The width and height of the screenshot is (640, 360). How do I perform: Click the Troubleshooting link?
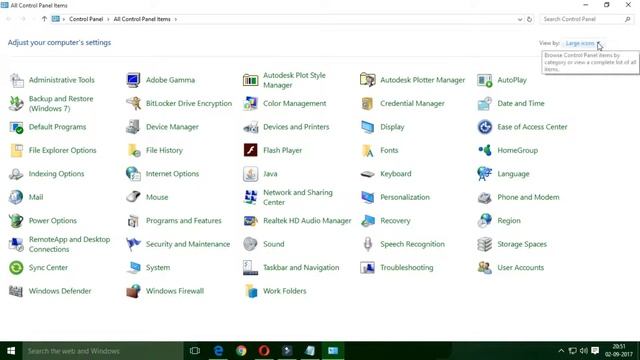(x=407, y=268)
